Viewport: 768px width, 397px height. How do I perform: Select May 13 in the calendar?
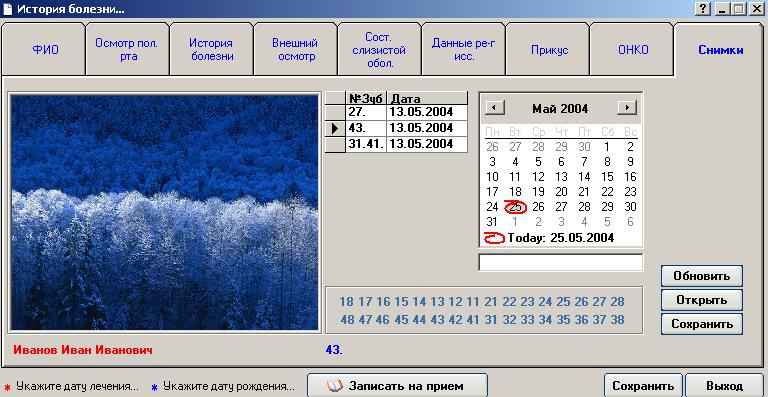pos(561,176)
